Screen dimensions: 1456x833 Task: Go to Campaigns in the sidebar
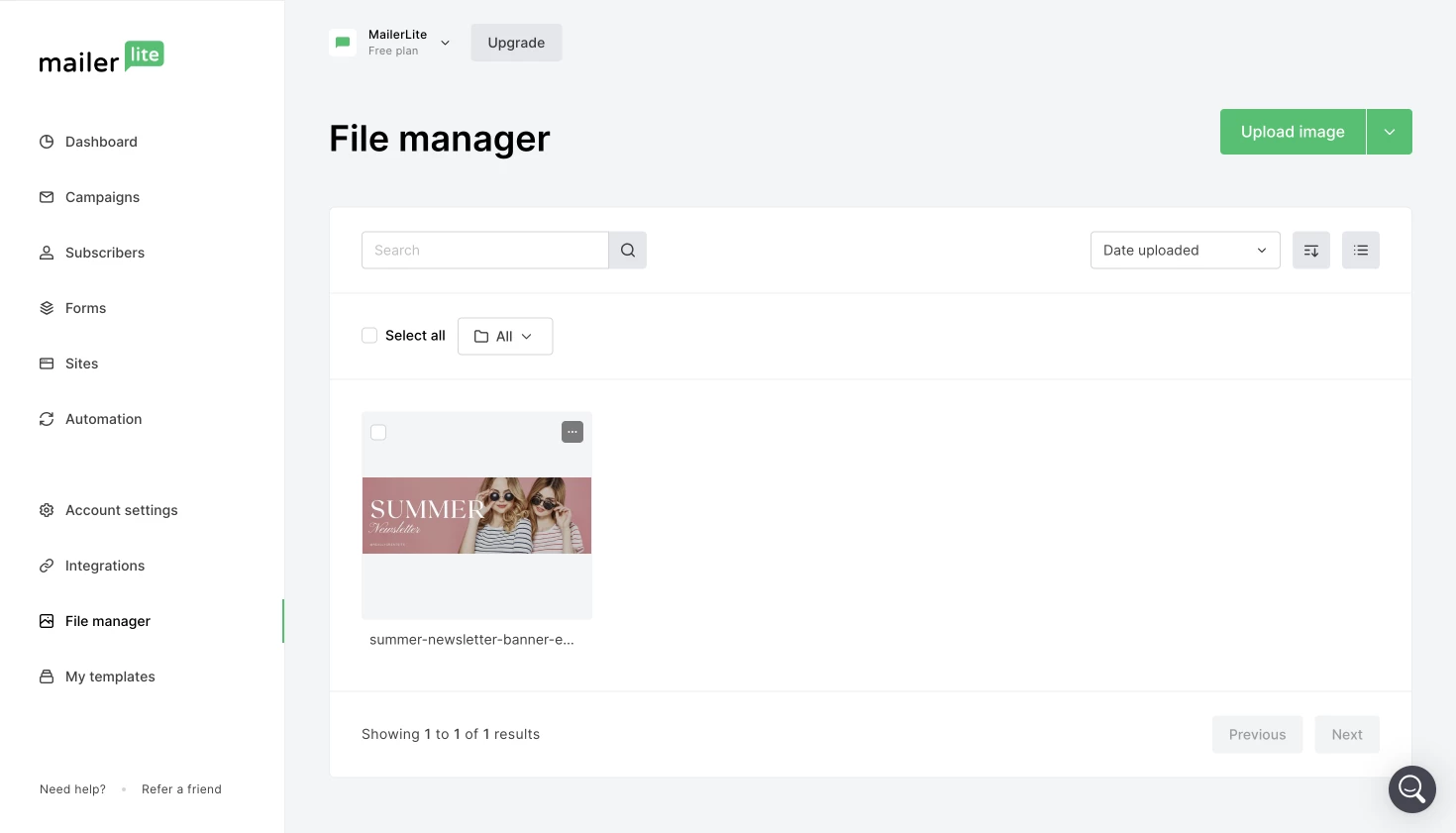[x=102, y=197]
